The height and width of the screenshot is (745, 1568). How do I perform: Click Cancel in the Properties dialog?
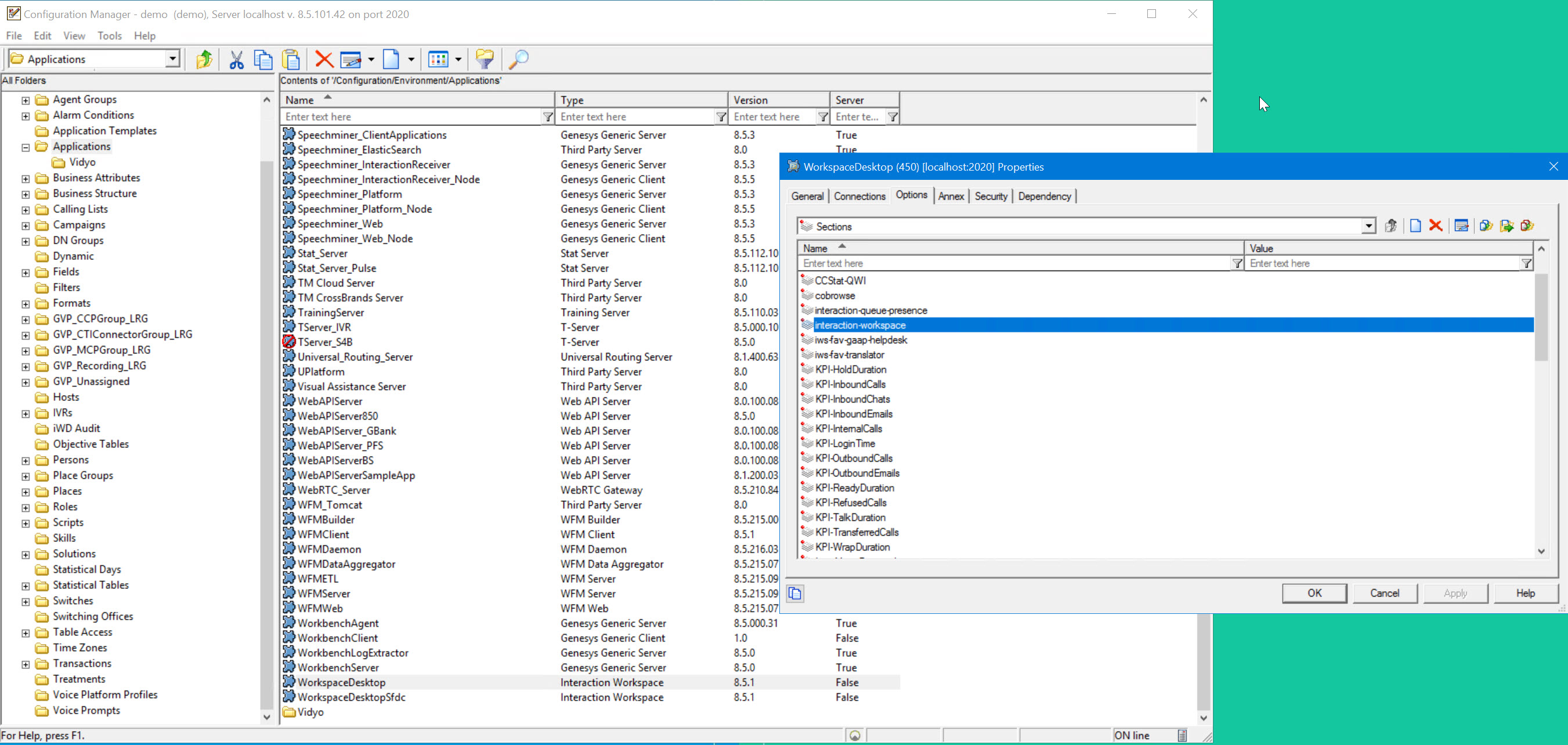coord(1385,593)
